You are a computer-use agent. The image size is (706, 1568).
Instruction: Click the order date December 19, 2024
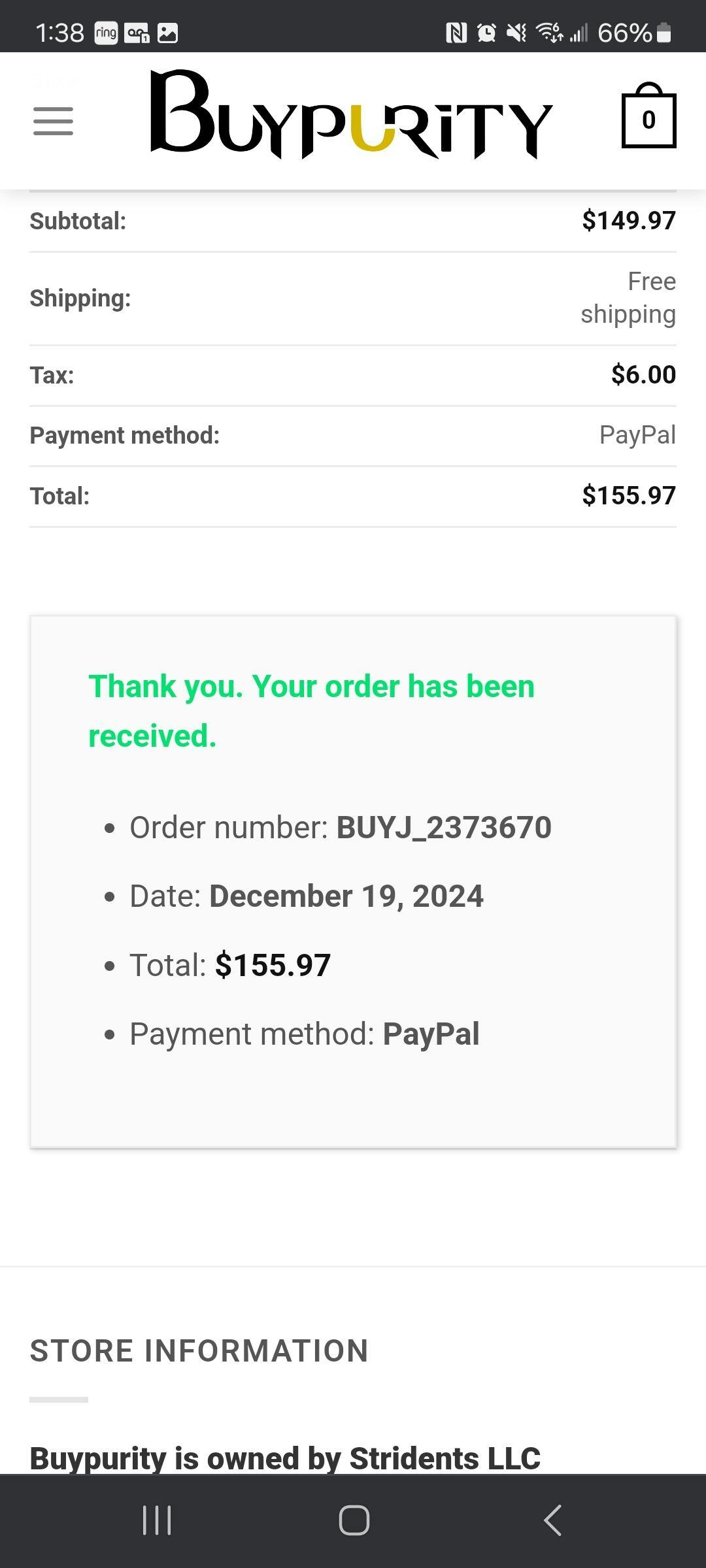346,896
